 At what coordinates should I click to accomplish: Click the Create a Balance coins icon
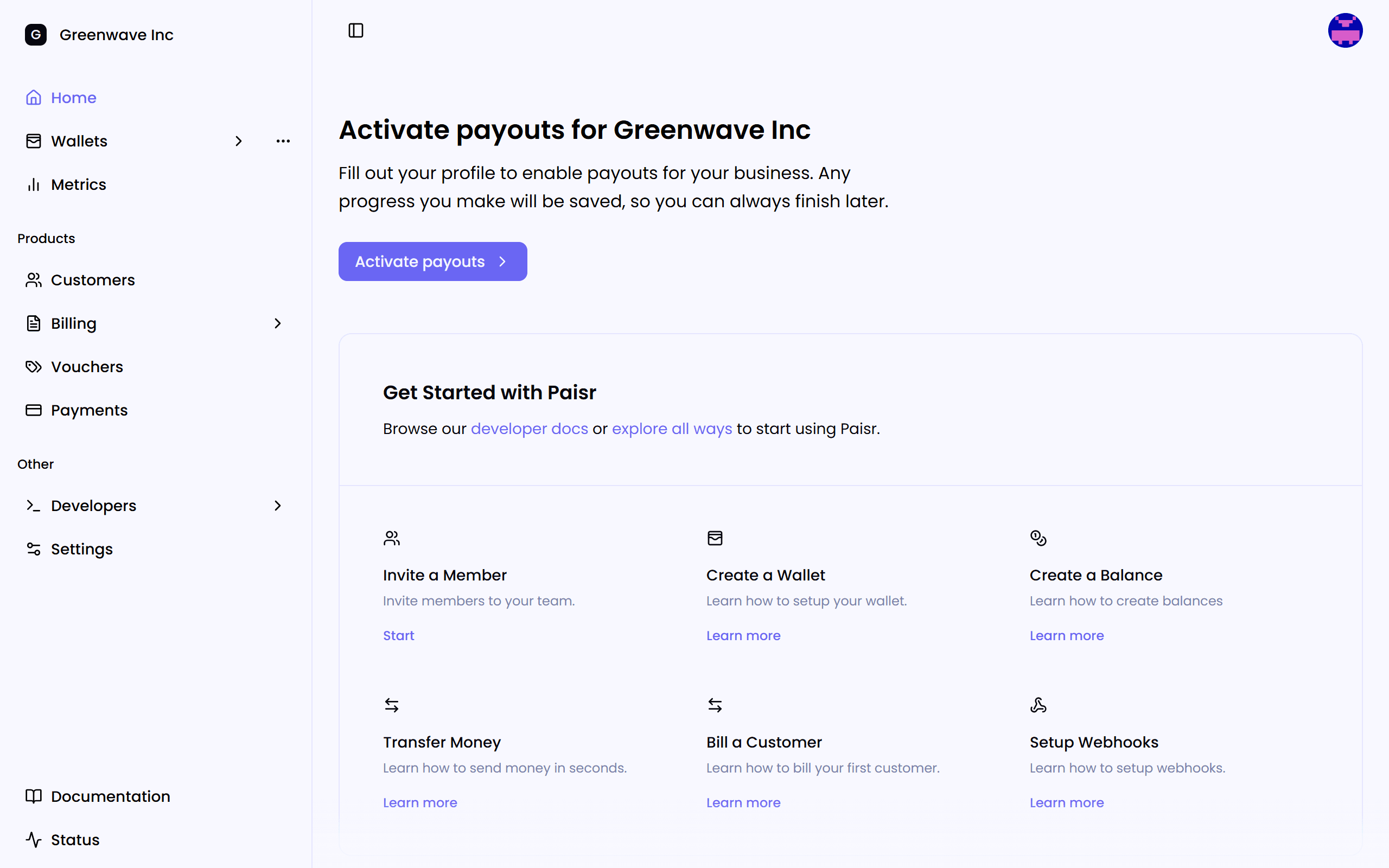(x=1038, y=538)
